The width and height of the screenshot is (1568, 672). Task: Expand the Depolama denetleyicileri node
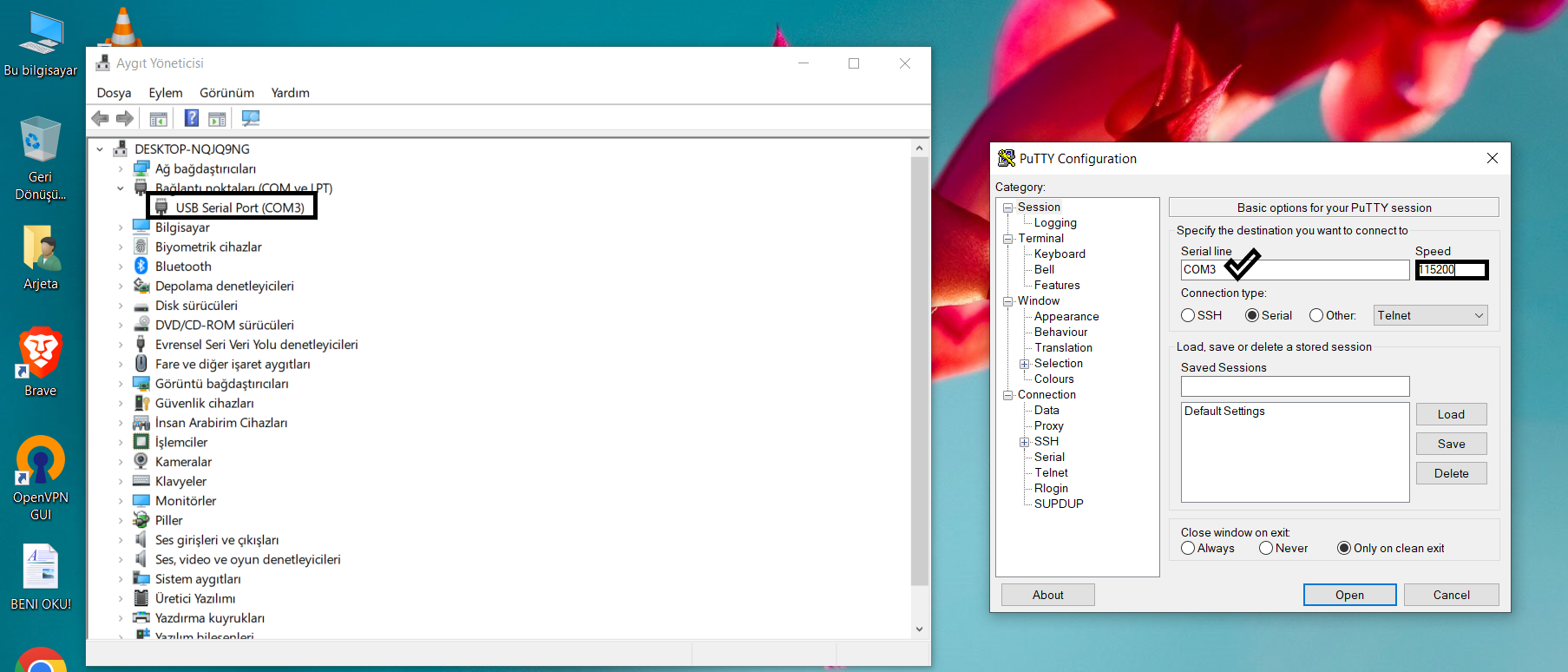click(x=120, y=286)
